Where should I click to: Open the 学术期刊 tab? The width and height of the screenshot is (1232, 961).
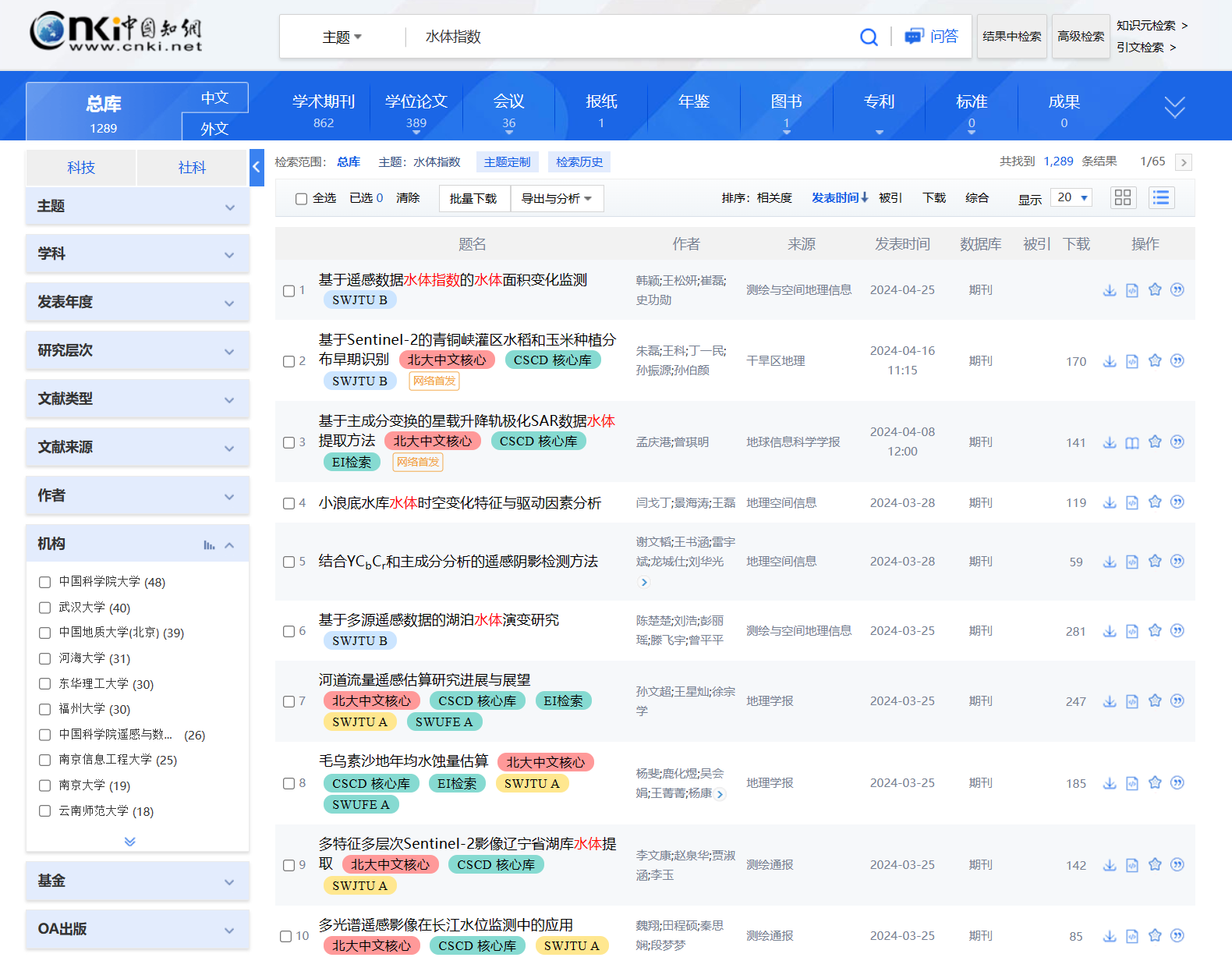324,111
